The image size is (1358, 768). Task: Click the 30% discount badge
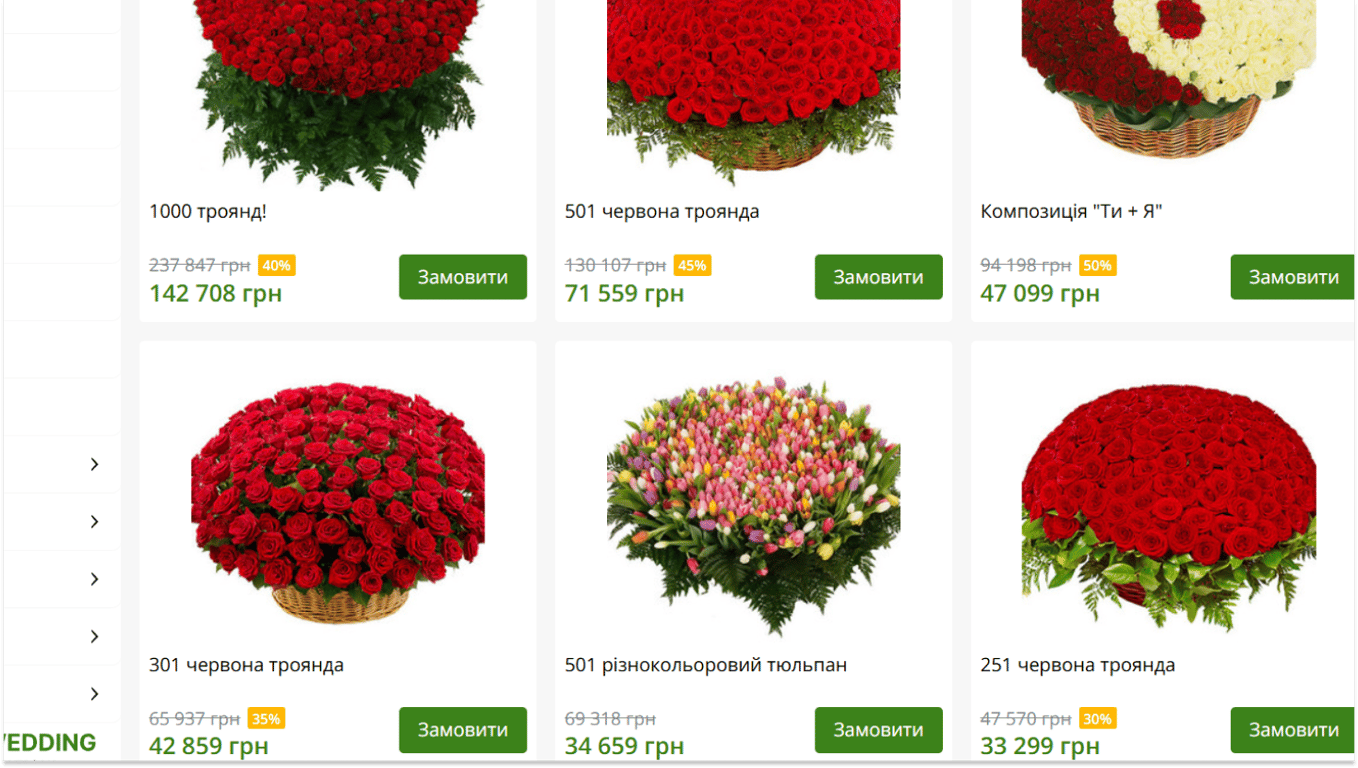coord(1097,718)
